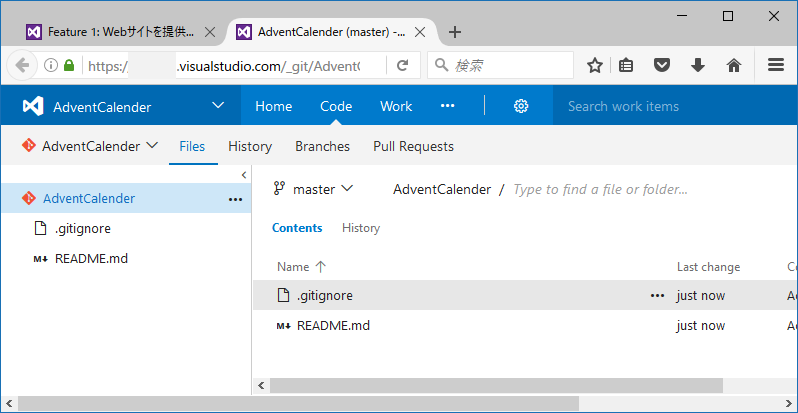Switch to History tab beside Contents
This screenshot has height=413, width=798.
(361, 228)
